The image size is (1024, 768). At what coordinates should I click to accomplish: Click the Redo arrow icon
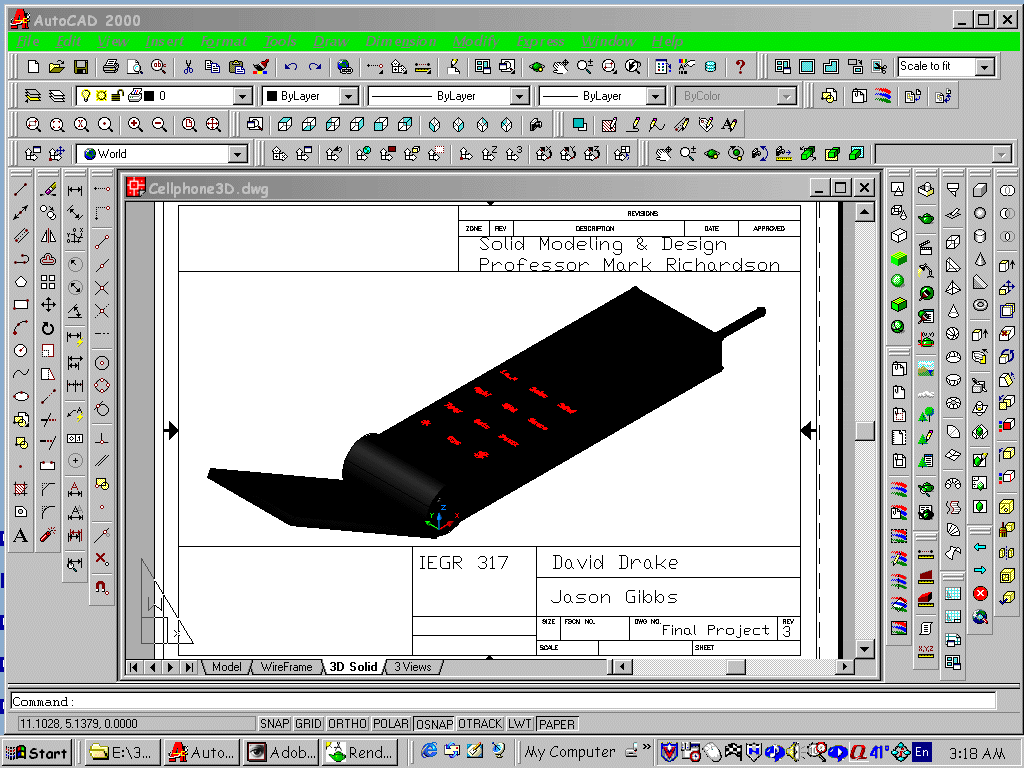point(315,67)
